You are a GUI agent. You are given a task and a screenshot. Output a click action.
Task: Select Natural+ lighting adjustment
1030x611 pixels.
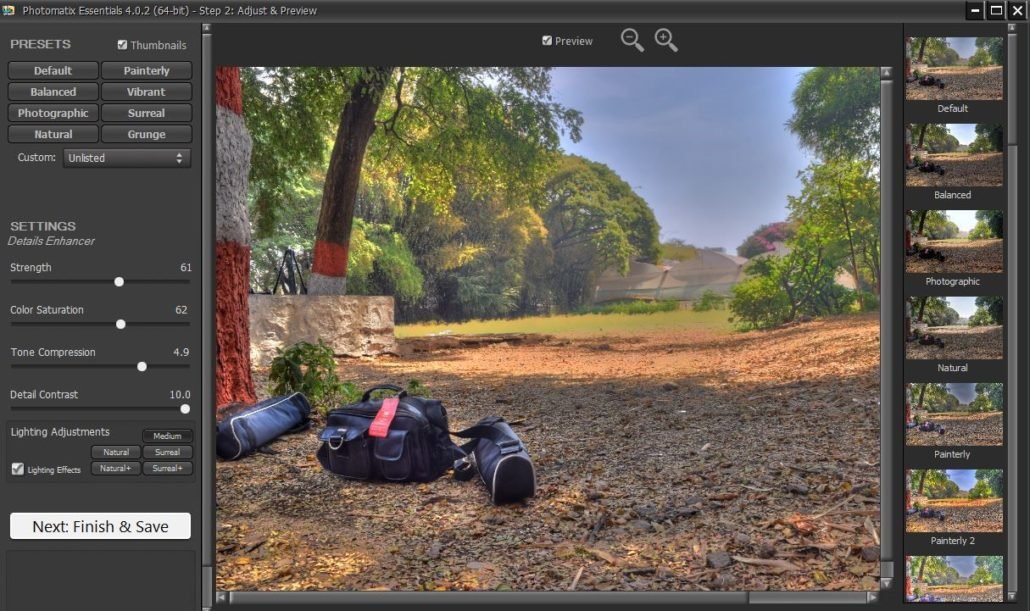[x=116, y=468]
